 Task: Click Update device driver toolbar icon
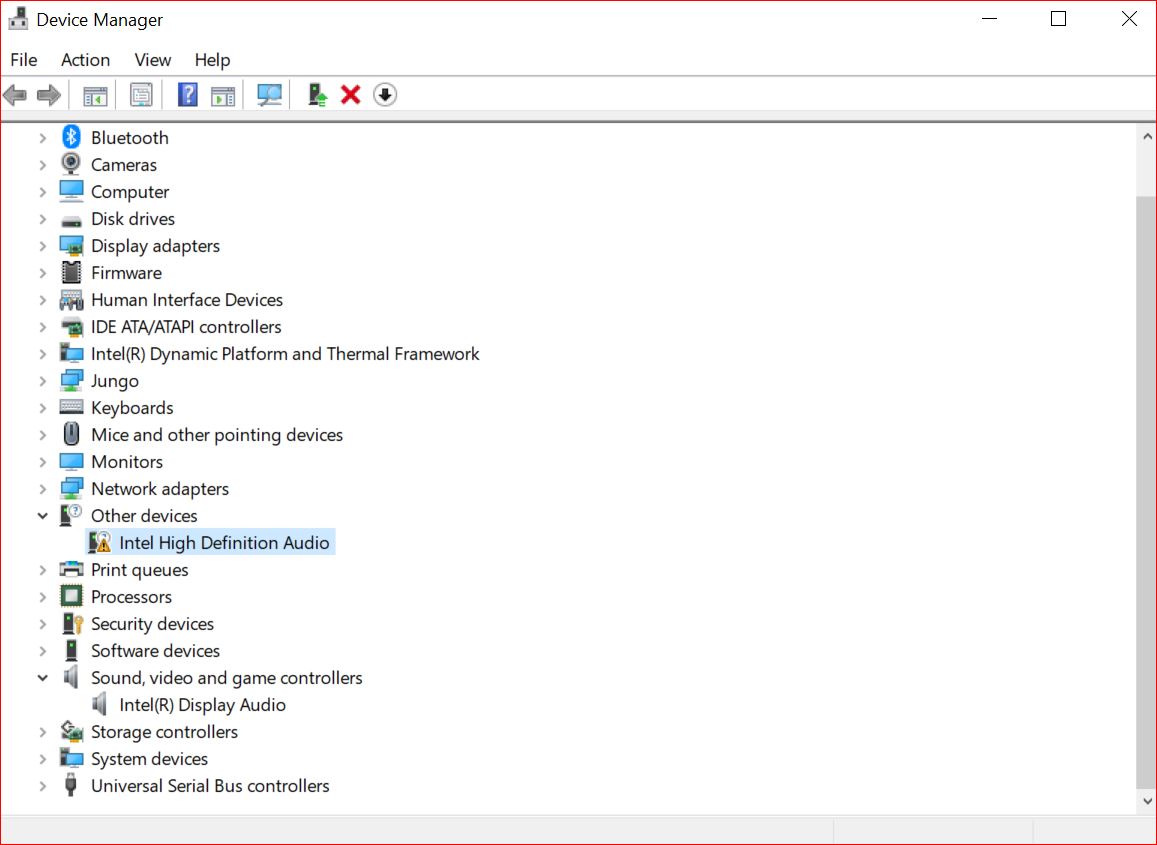point(317,94)
